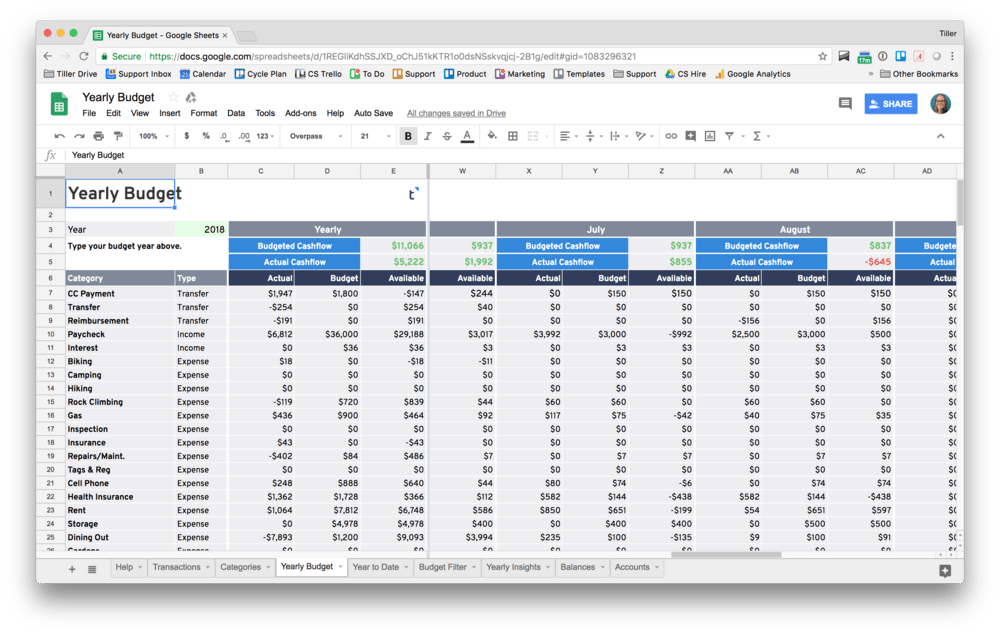
Task: Open the Auto Save menu
Action: pyautogui.click(x=373, y=113)
